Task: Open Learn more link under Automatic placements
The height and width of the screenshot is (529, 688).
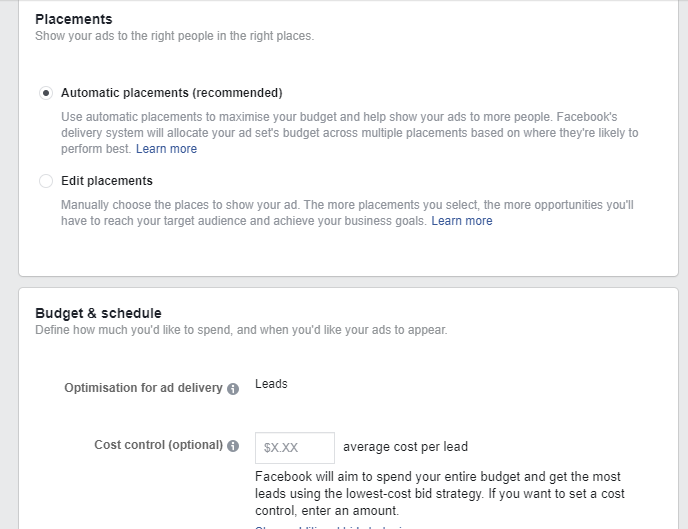Action: pos(166,149)
